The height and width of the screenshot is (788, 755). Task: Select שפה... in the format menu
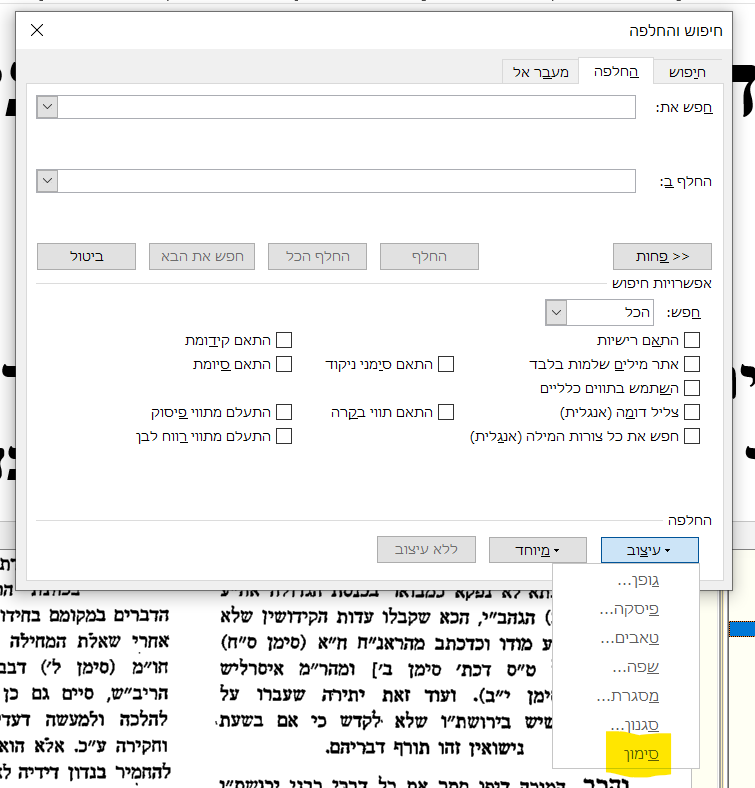point(626,667)
